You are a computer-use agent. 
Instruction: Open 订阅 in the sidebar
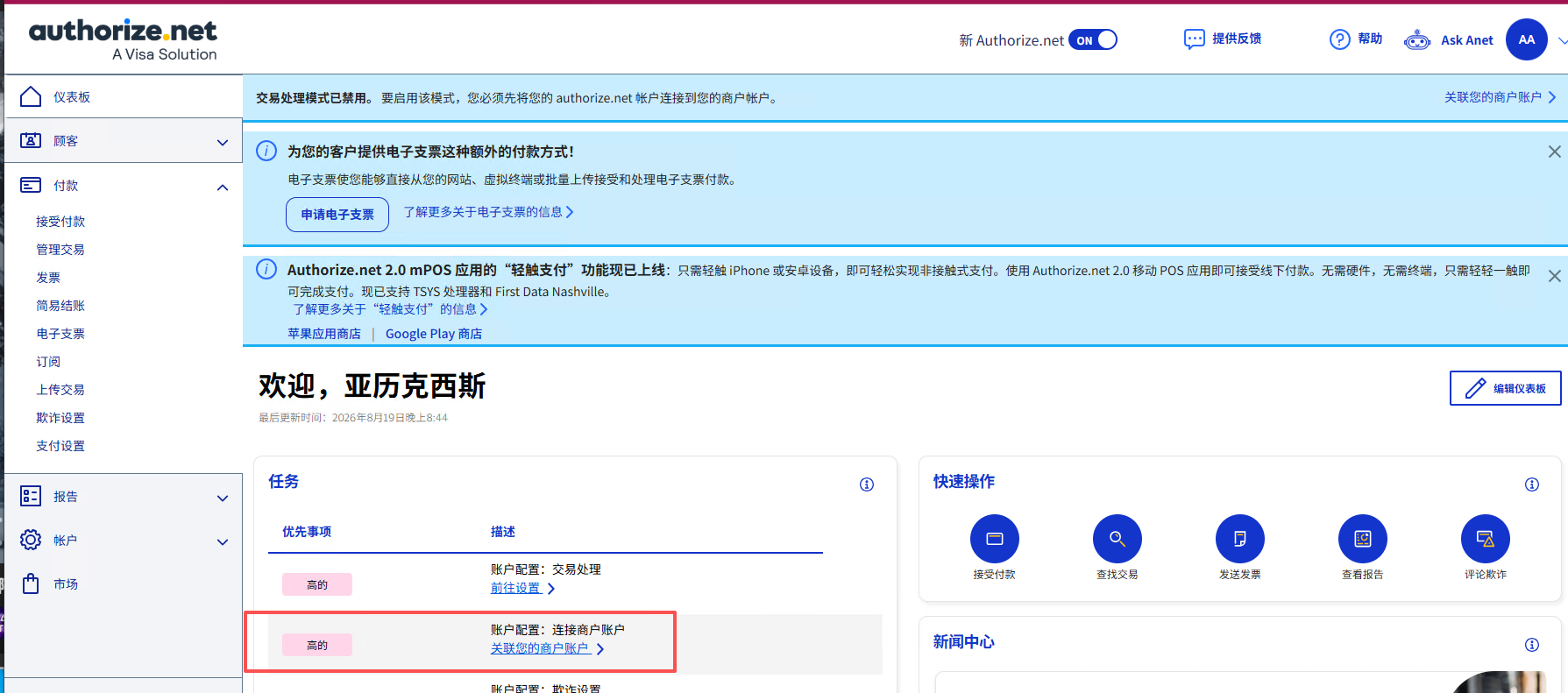[48, 362]
